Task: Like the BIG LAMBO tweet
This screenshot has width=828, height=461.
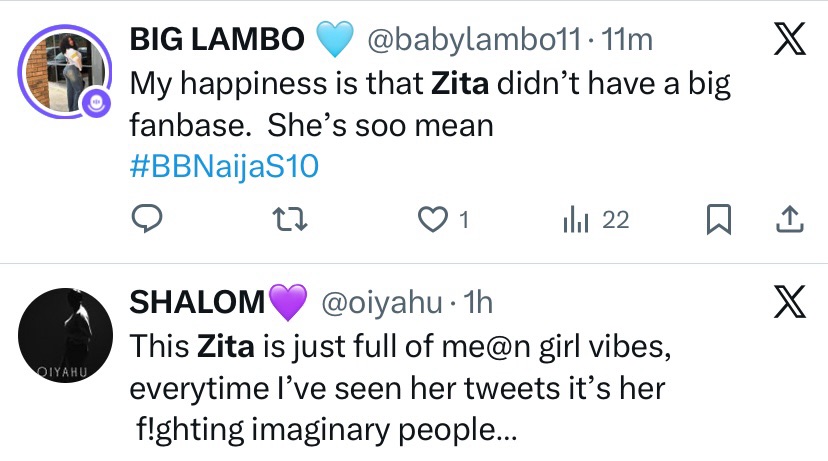Action: [434, 220]
